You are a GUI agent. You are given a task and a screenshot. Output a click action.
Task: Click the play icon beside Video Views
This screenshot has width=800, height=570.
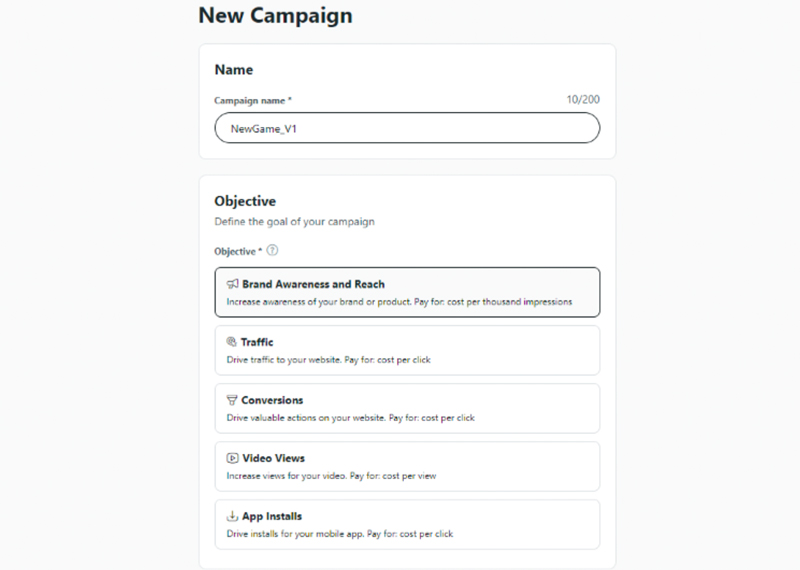pyautogui.click(x=232, y=458)
